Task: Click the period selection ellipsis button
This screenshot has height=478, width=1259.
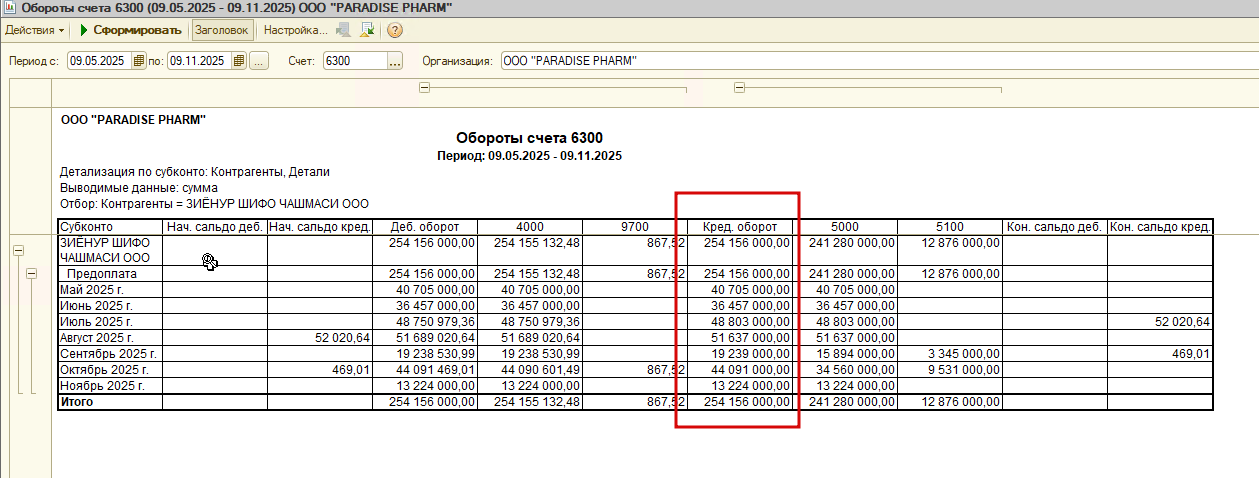Action: coord(259,61)
